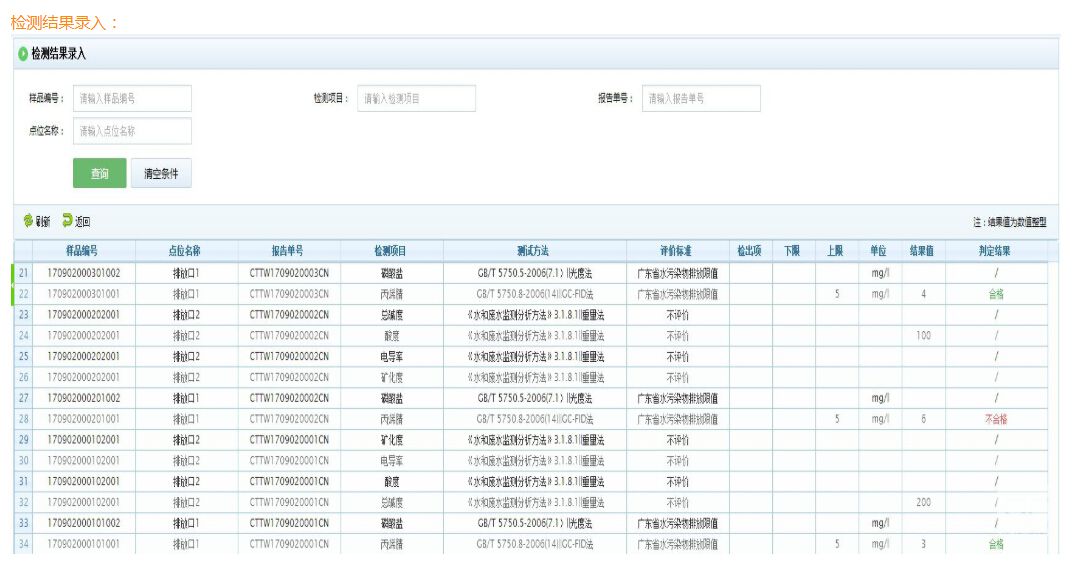Click the green refresh icon (刷新)

tap(29, 221)
